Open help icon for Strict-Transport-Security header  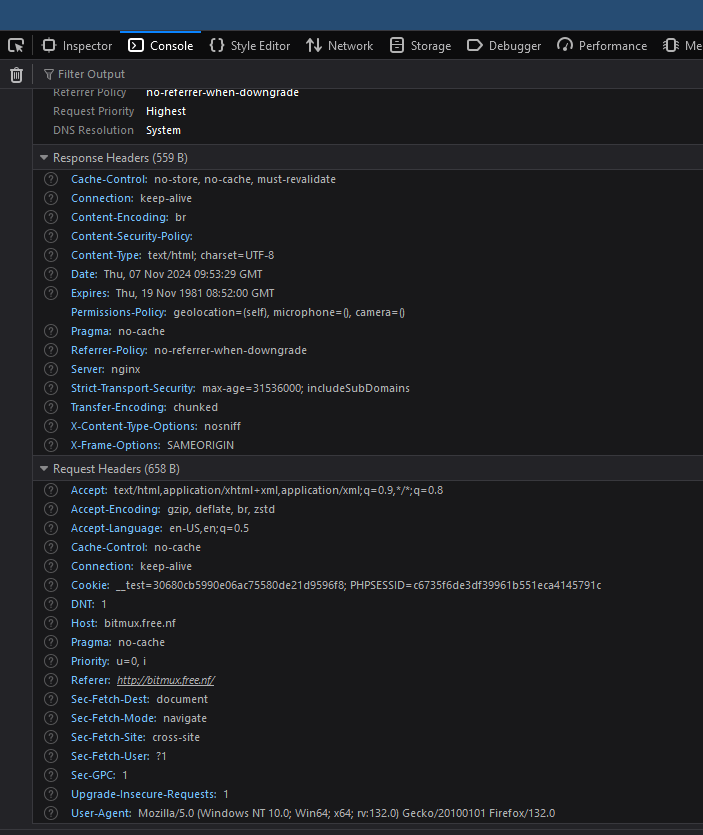pos(51,388)
